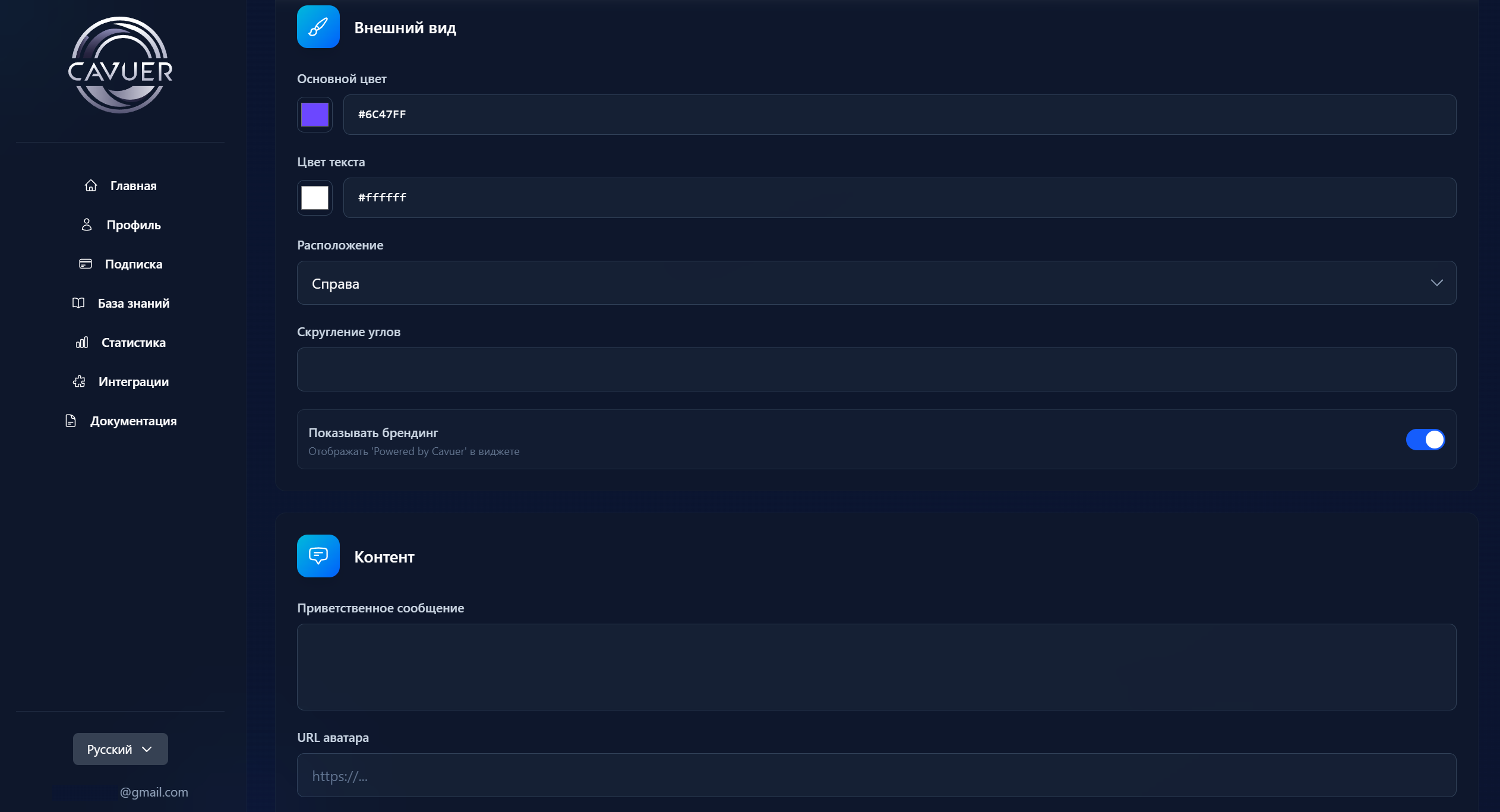Click the purple Основной цвет swatch
This screenshot has width=1500, height=812.
coord(315,115)
